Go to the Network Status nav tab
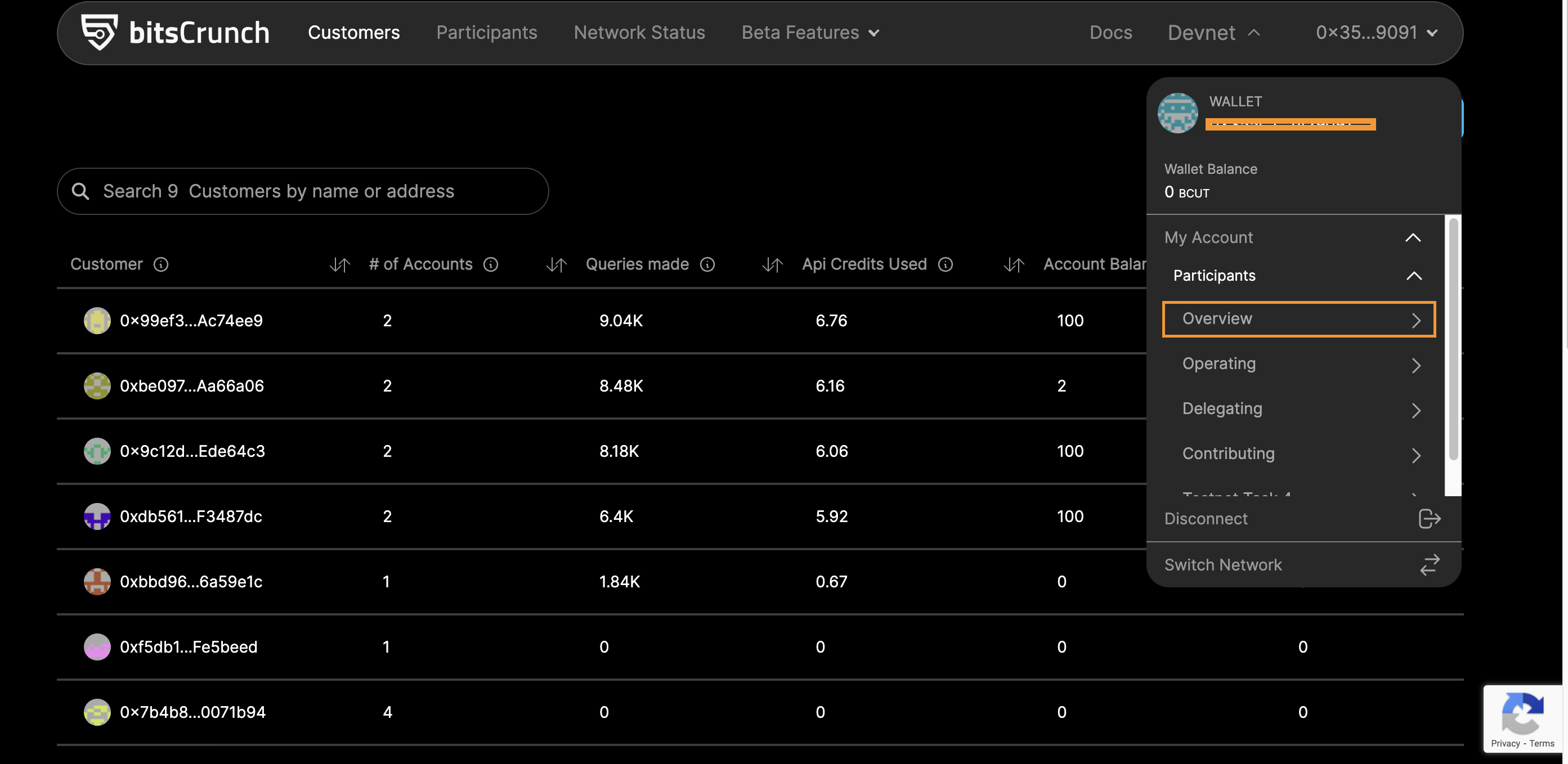The width and height of the screenshot is (1568, 764). tap(639, 32)
